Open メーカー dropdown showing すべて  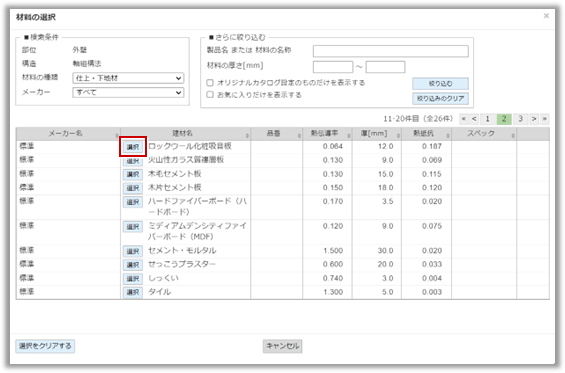coord(128,93)
